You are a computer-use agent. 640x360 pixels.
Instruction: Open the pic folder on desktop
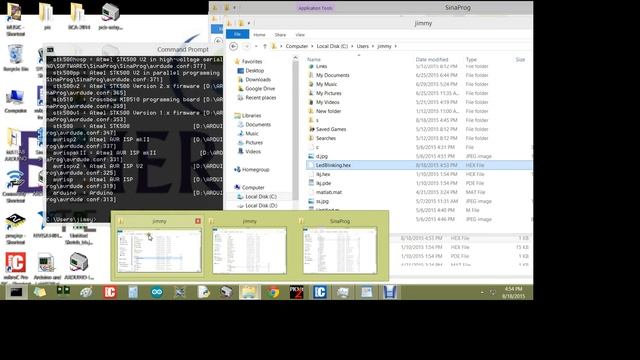(47, 17)
